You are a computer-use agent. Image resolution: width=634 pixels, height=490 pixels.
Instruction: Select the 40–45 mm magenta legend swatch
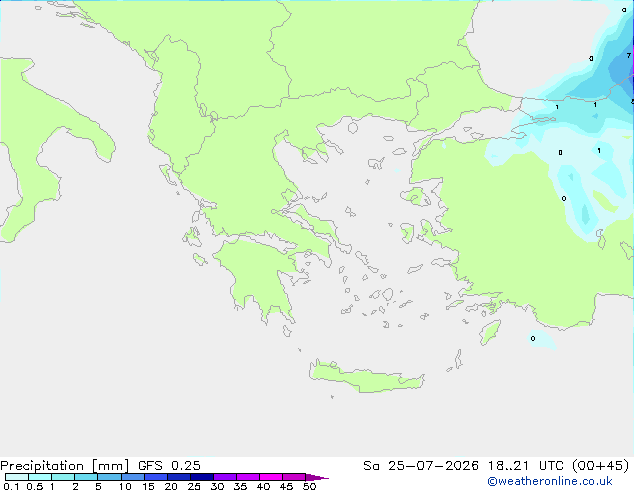point(271,477)
